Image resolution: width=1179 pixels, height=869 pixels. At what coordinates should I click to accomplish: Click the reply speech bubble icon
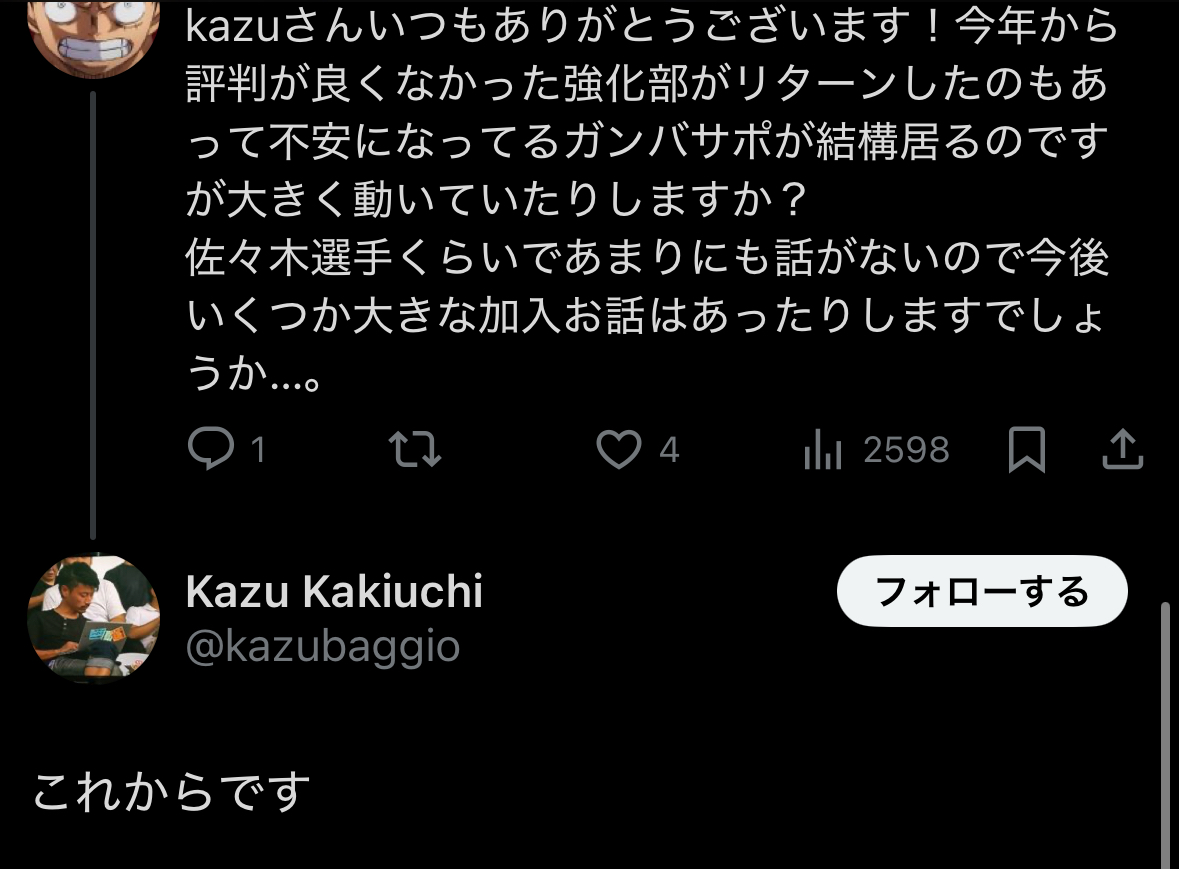[x=211, y=449]
